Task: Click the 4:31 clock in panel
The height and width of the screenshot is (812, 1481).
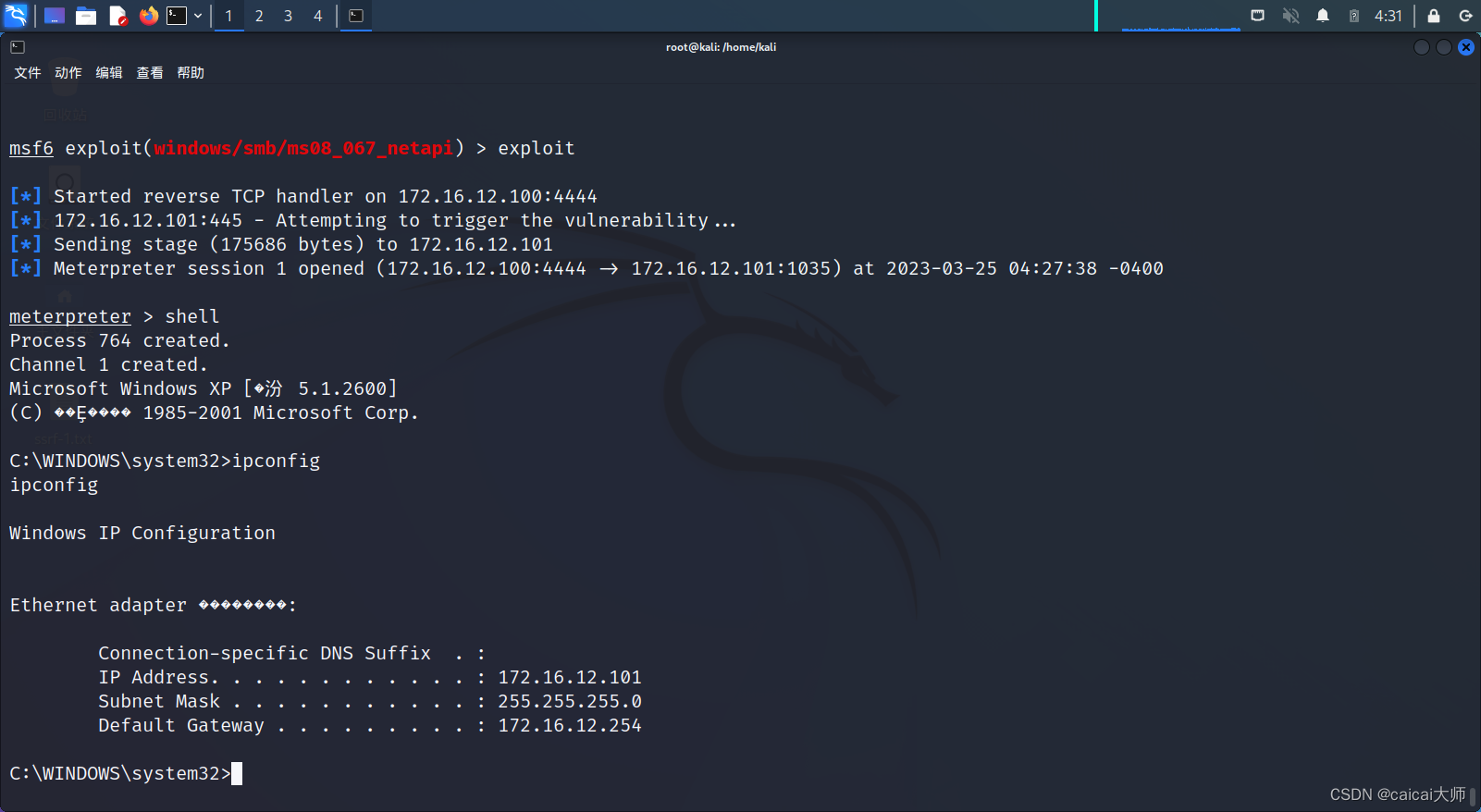Action: (1388, 16)
